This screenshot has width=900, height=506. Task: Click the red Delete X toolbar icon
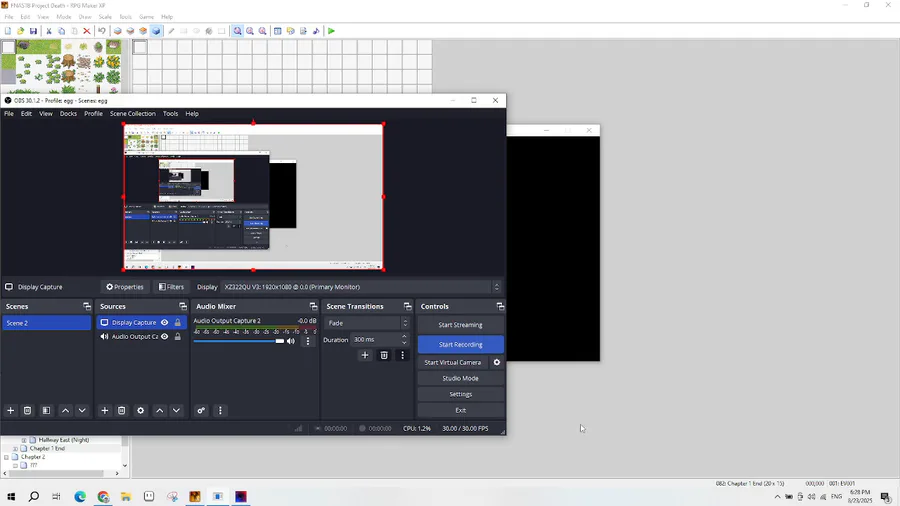point(87,31)
